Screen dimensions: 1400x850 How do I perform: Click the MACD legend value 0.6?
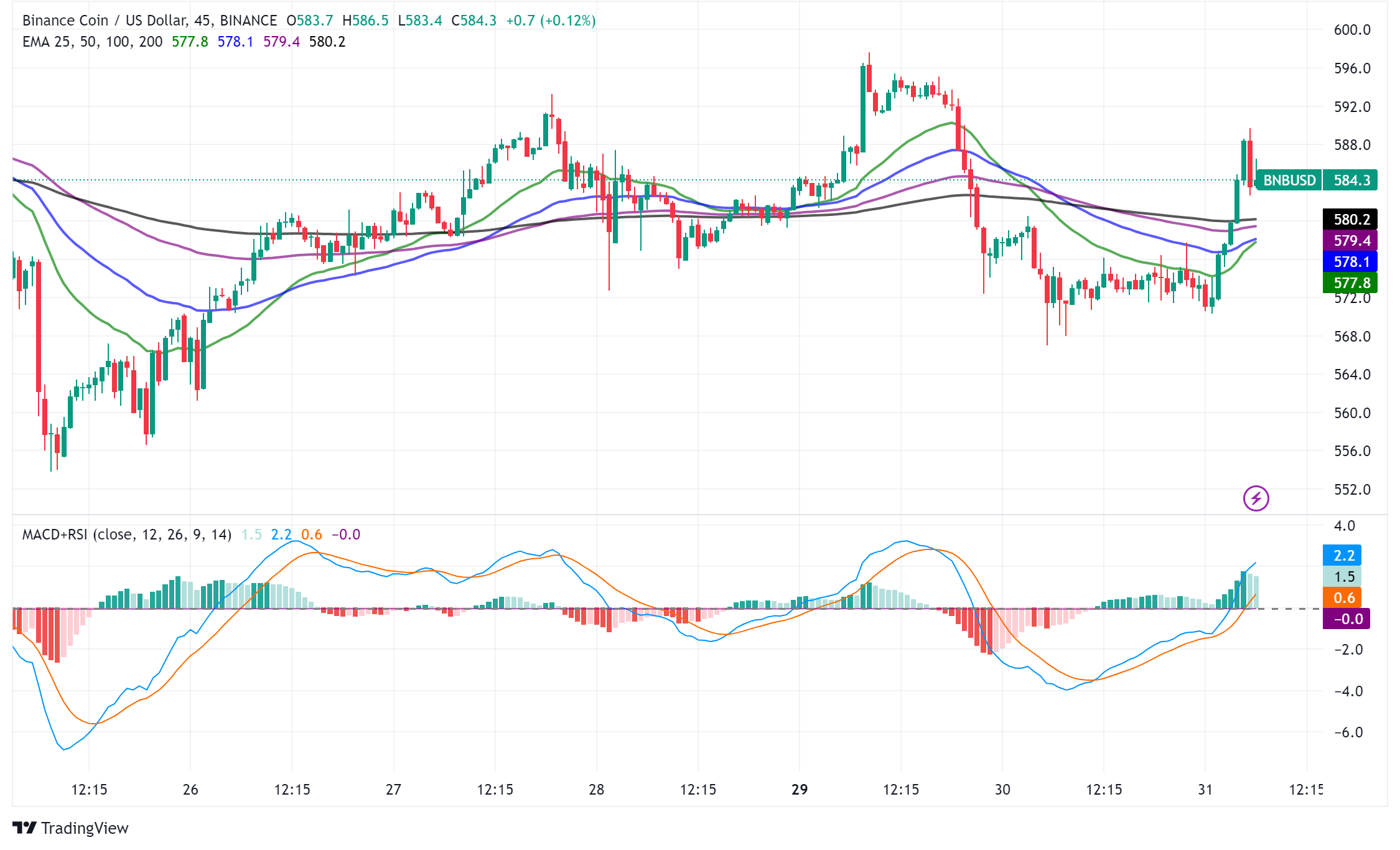(x=312, y=535)
